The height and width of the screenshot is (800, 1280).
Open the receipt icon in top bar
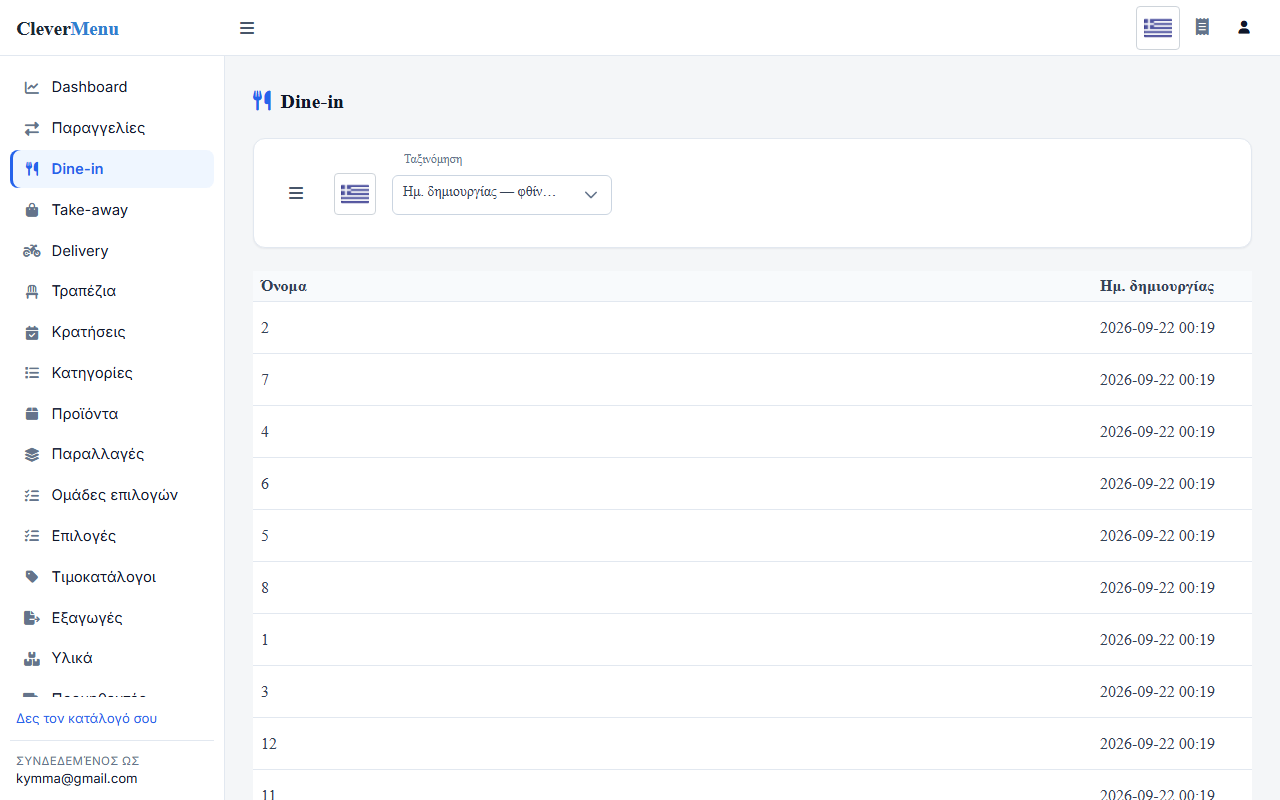coord(1202,27)
